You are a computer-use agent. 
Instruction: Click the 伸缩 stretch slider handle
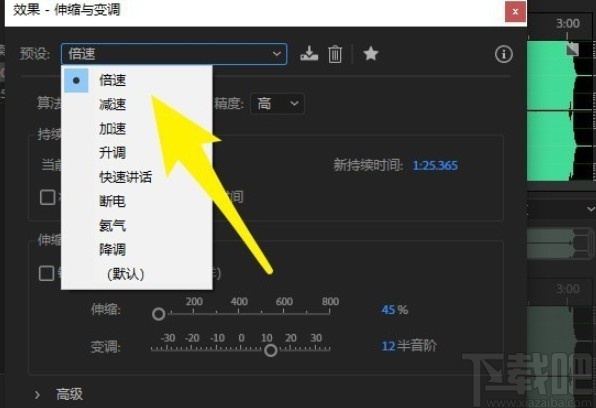point(159,314)
